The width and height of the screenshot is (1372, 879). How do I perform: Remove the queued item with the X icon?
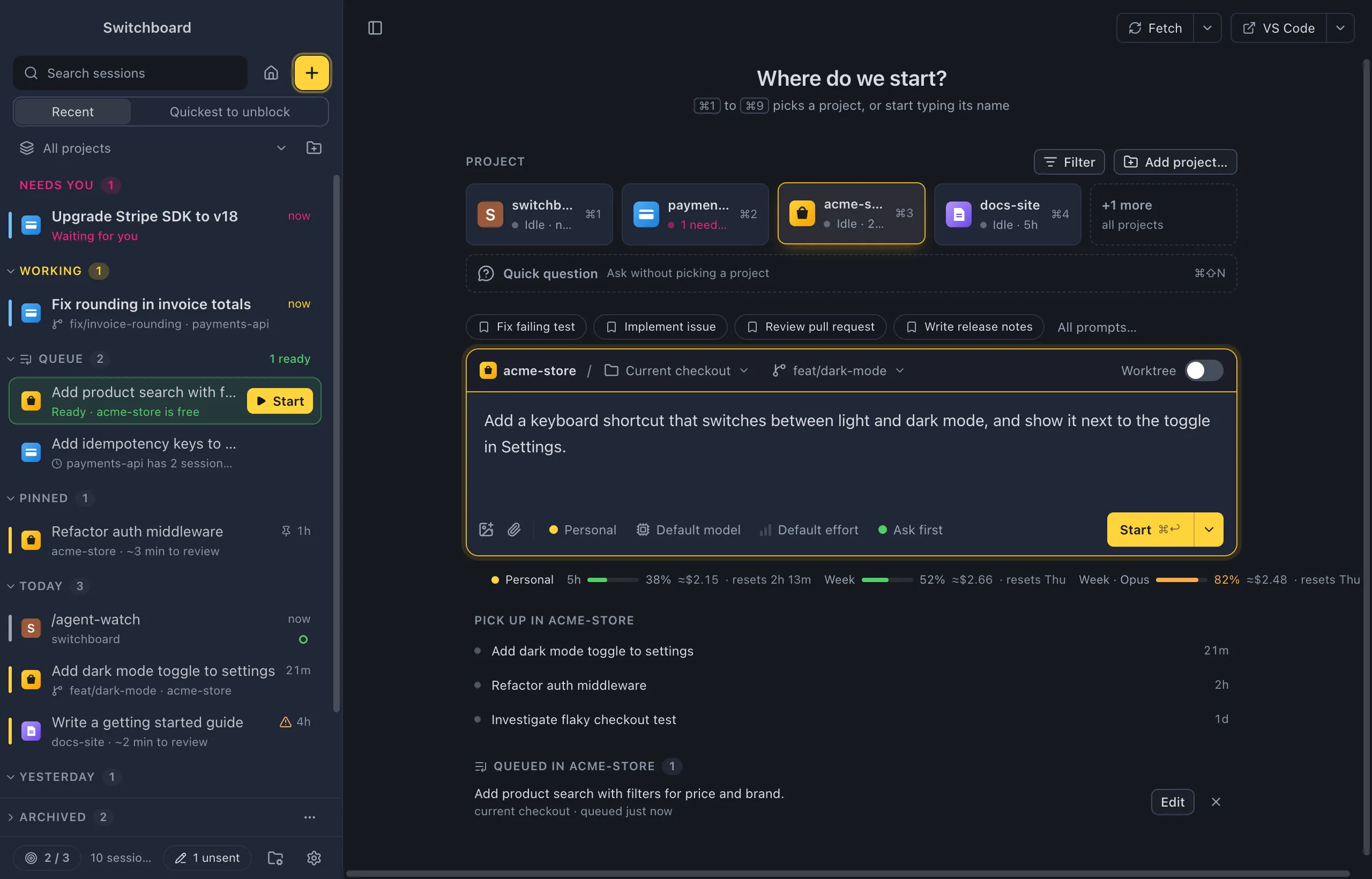1216,802
